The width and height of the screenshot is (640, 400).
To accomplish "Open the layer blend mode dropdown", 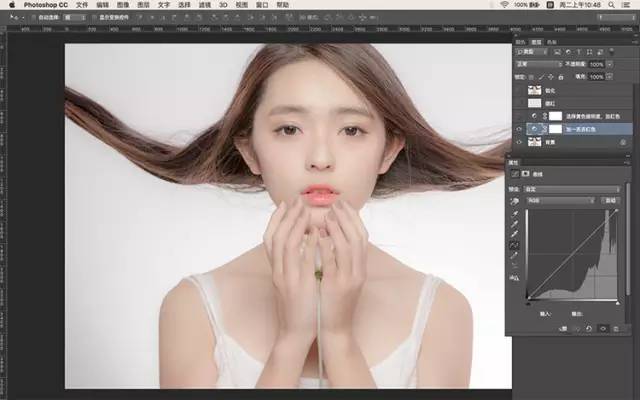I will [x=537, y=64].
